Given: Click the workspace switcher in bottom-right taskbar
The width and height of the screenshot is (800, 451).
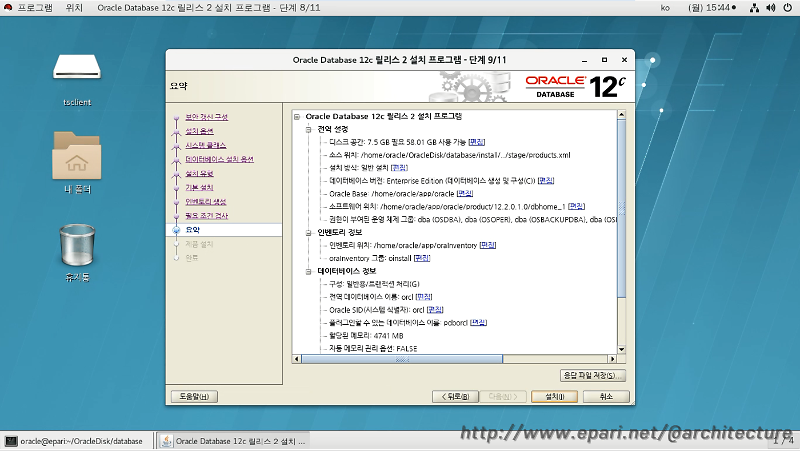Looking at the screenshot, I should tap(784, 441).
